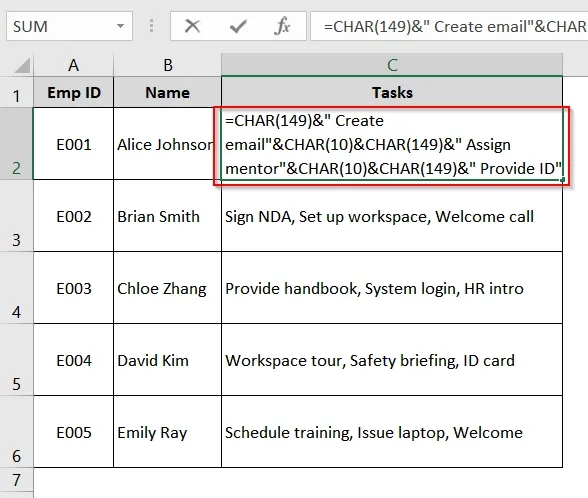This screenshot has height=498, width=588.
Task: Select the Brian Smith cell
Action: point(167,216)
